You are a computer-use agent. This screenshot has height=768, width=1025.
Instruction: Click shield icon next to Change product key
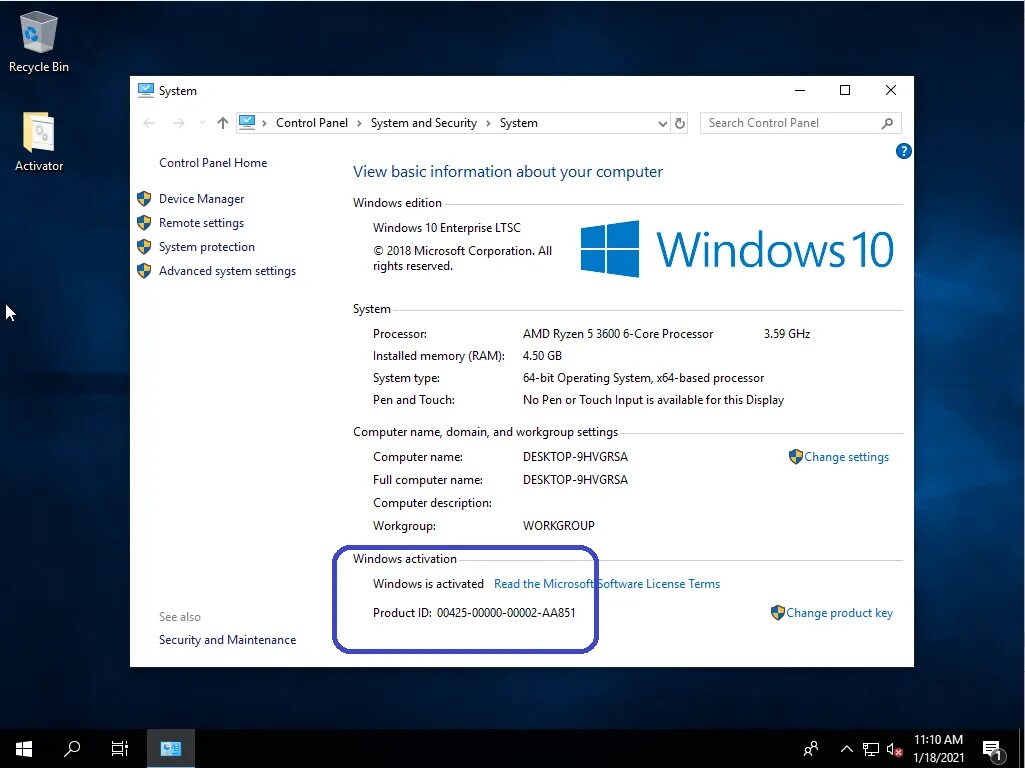tap(778, 613)
